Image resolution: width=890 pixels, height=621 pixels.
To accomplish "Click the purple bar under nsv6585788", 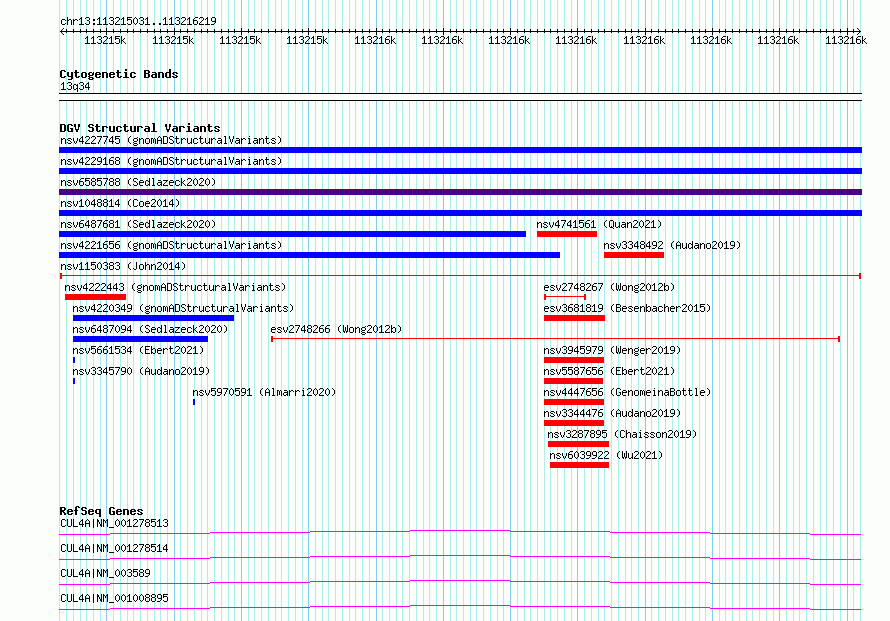I will tap(460, 192).
